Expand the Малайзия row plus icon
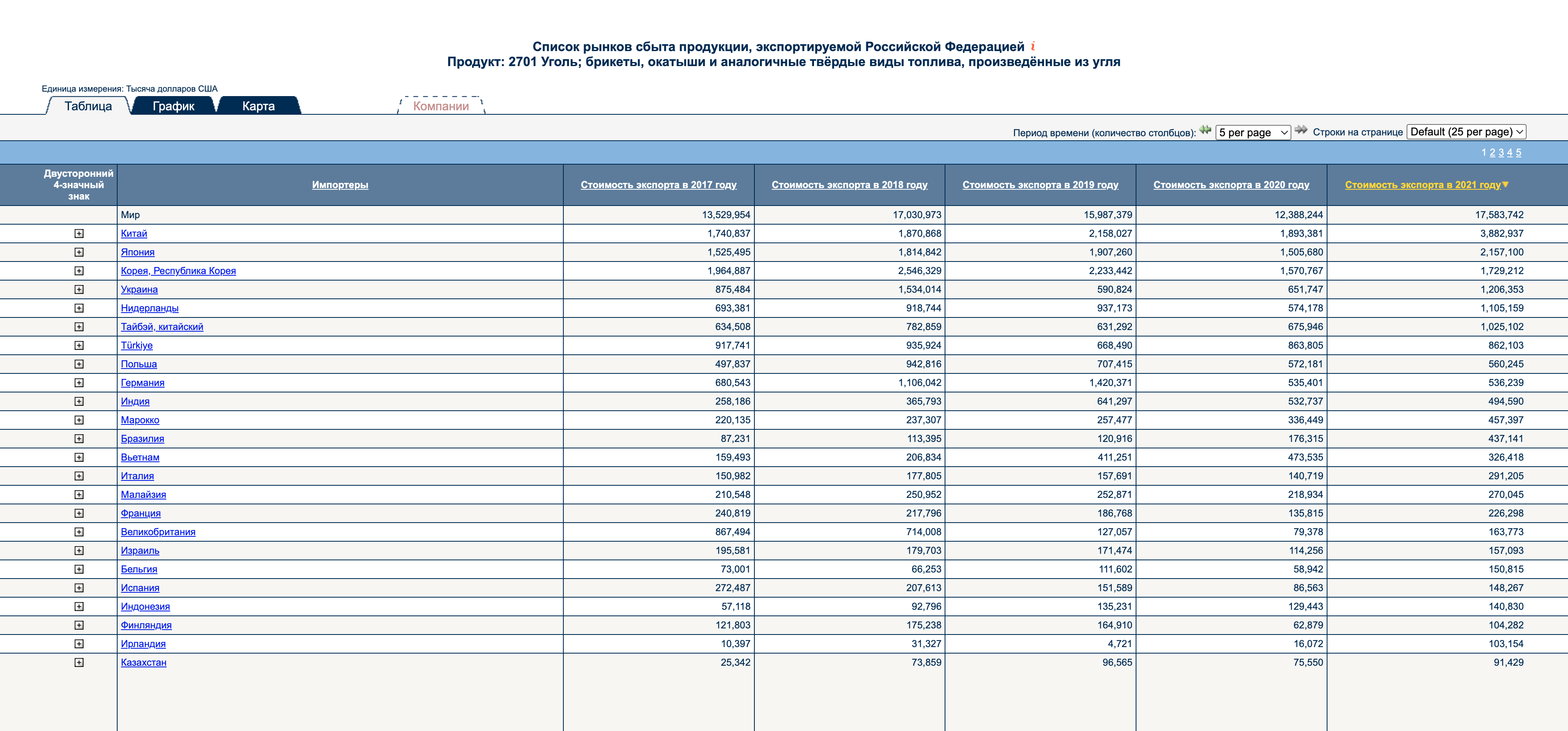1568x731 pixels. tap(79, 495)
